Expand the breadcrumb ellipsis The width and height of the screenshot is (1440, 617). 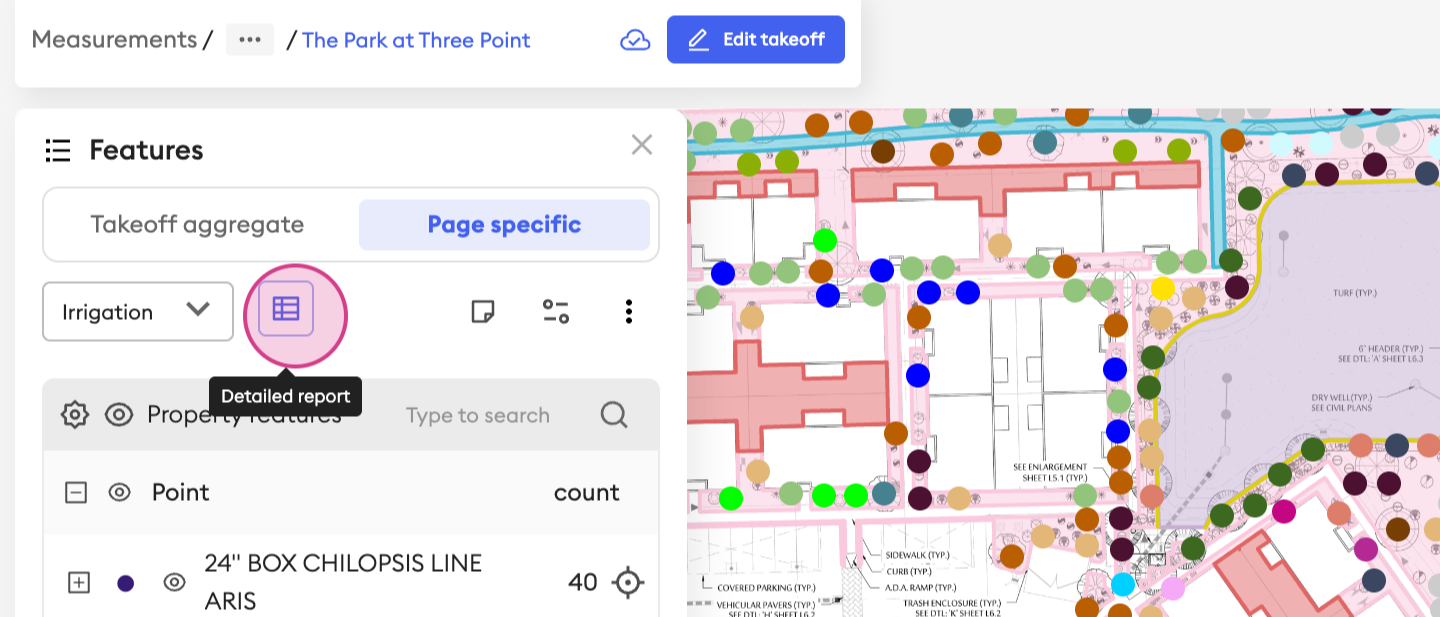click(x=250, y=40)
